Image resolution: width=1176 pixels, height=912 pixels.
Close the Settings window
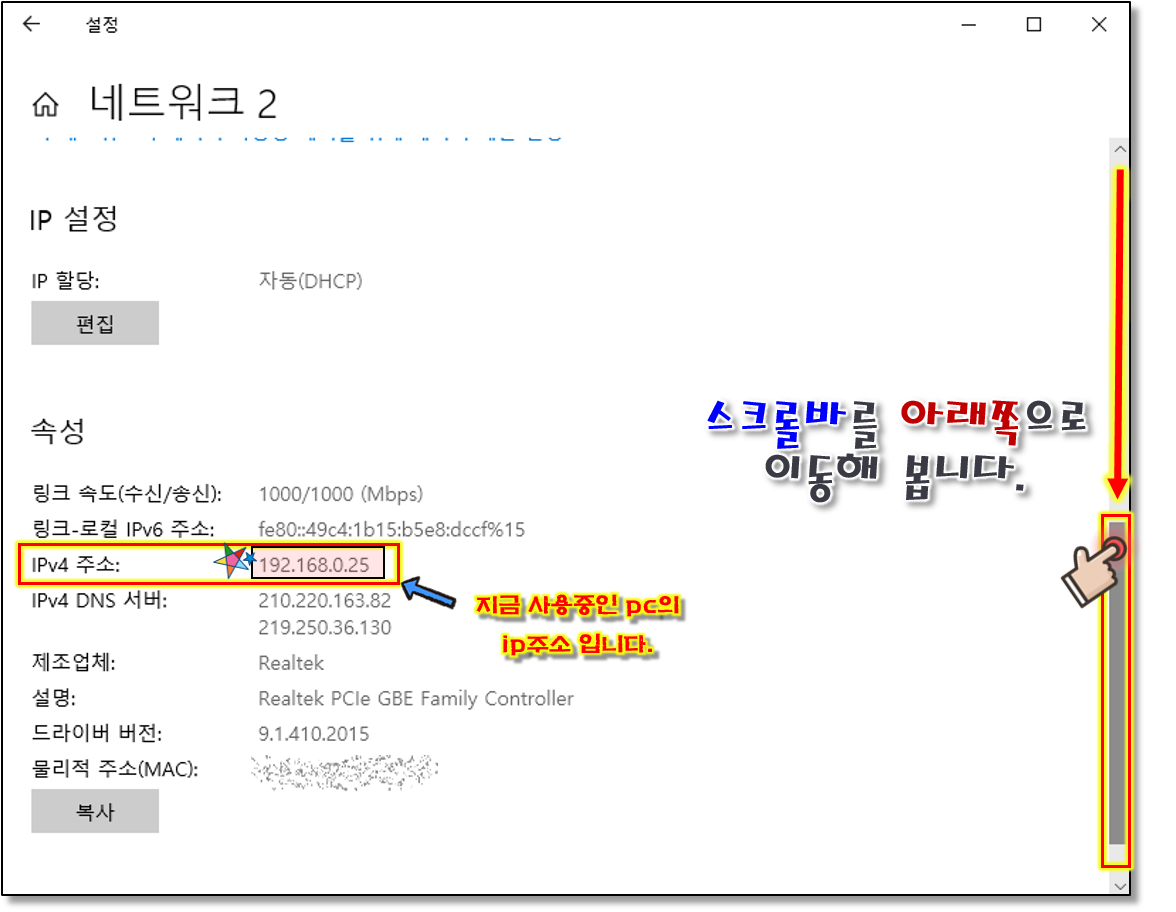click(x=1099, y=25)
